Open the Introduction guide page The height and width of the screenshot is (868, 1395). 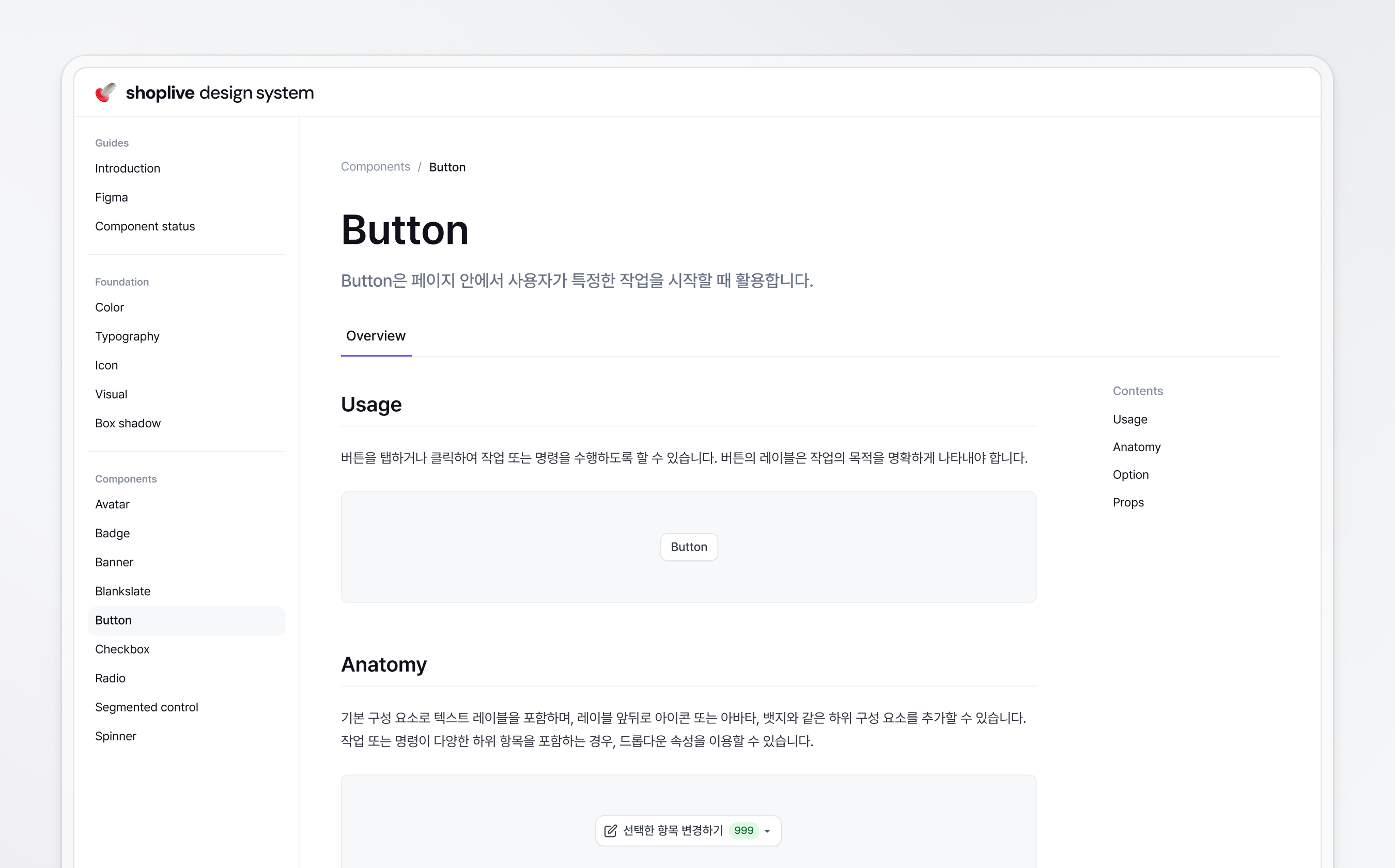(x=128, y=168)
